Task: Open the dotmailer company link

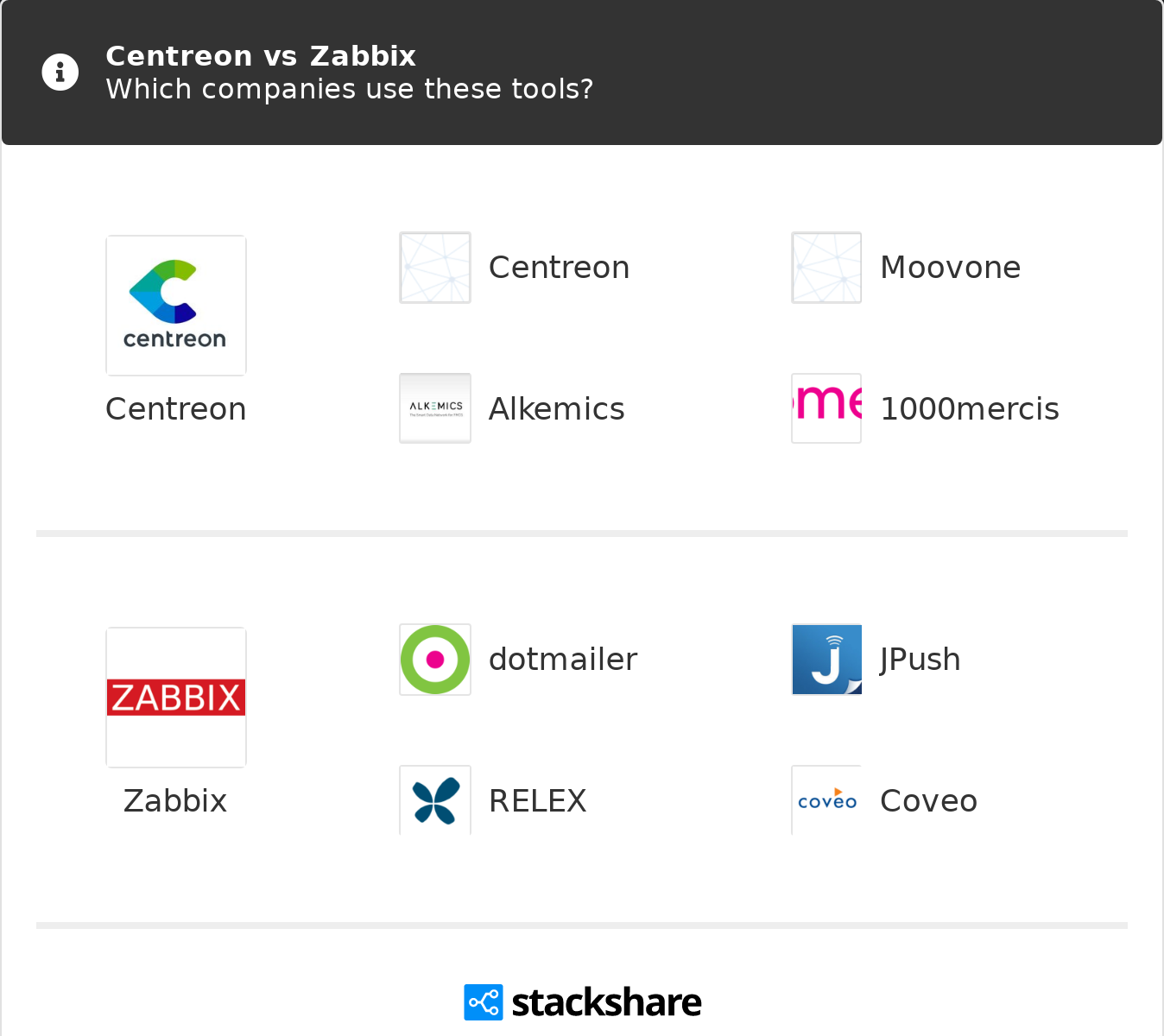Action: pos(563,660)
